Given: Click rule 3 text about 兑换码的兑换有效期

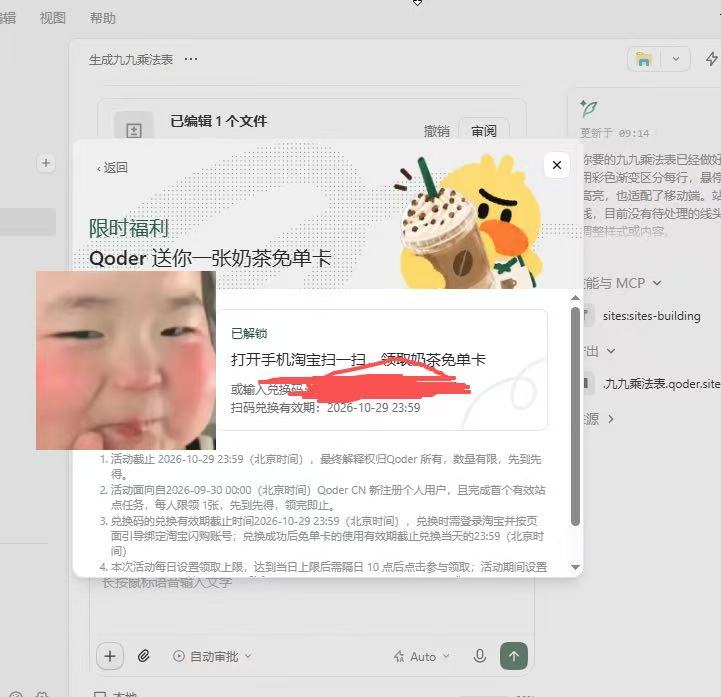Looking at the screenshot, I should (x=323, y=536).
